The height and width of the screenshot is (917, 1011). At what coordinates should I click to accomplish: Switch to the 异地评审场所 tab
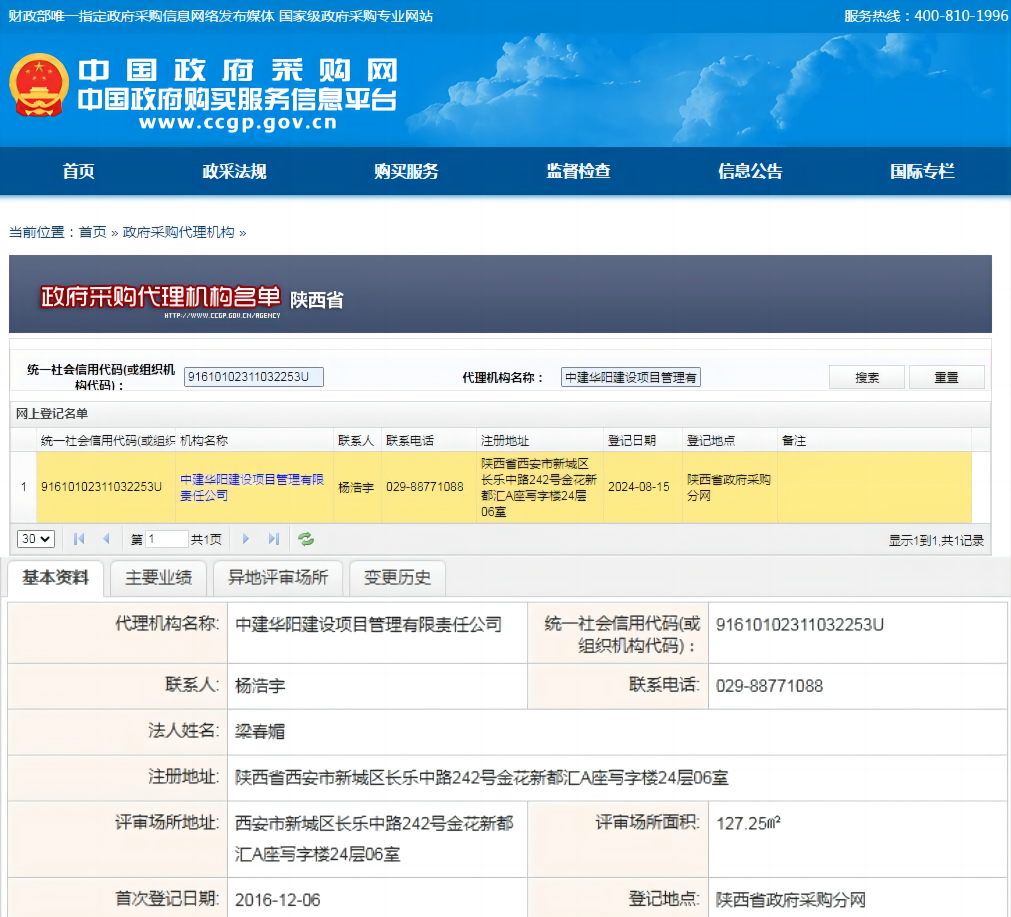point(278,578)
